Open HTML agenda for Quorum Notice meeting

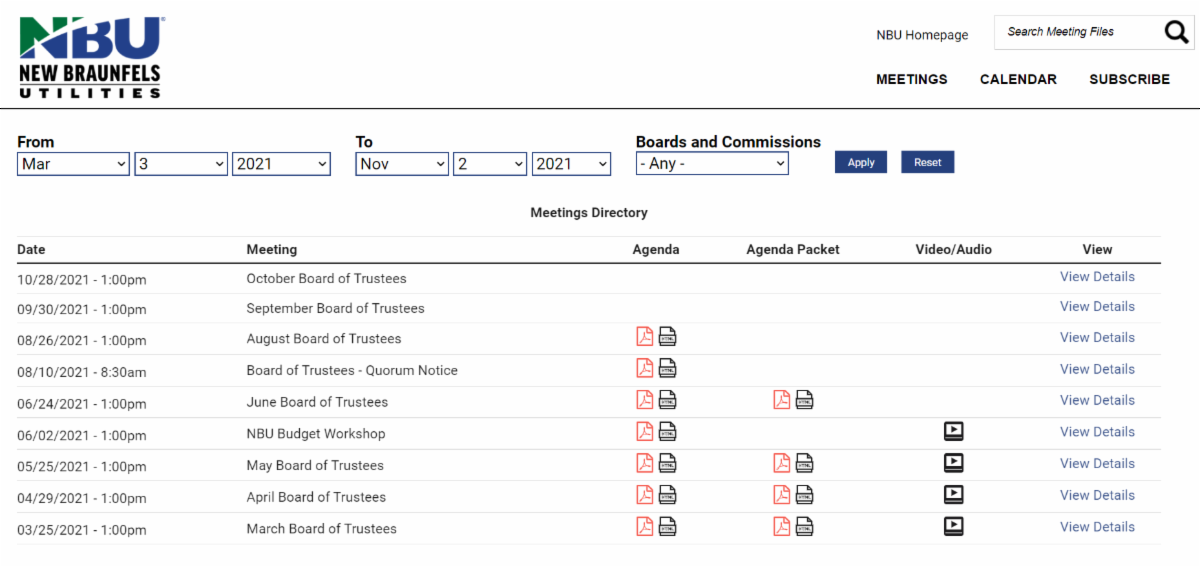point(667,369)
